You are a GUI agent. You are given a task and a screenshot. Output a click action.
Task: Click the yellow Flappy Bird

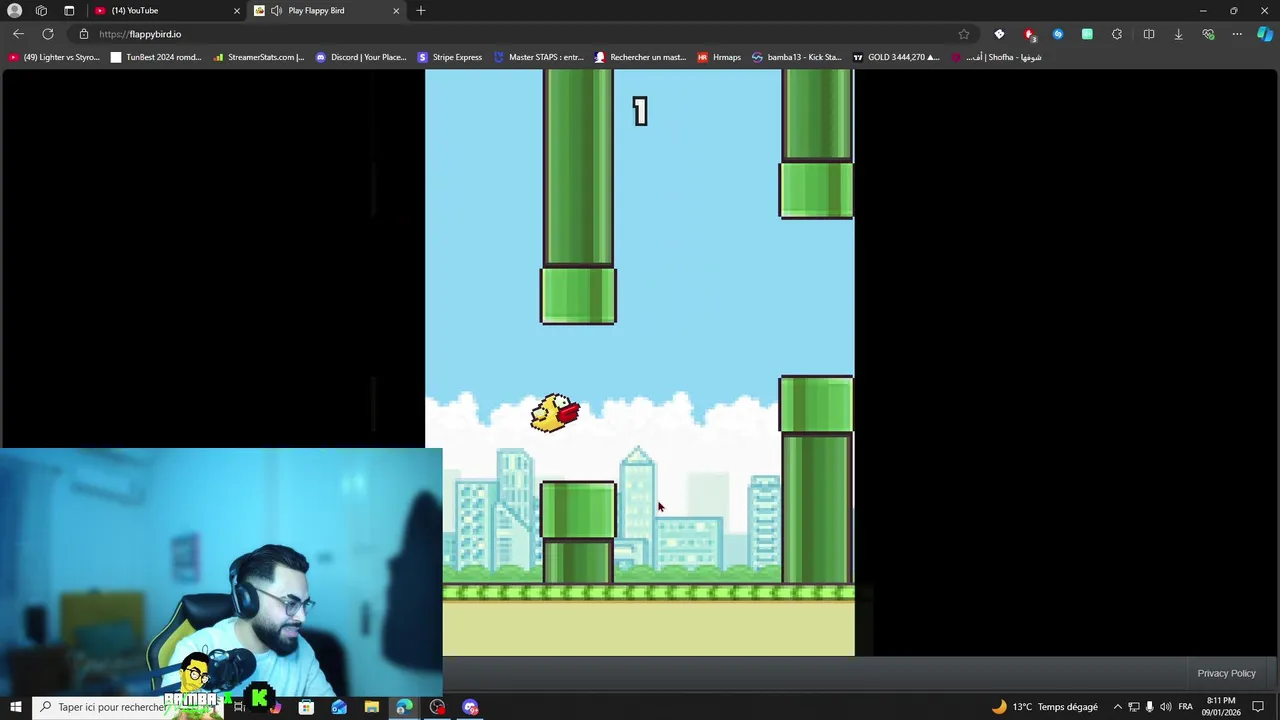(x=555, y=412)
